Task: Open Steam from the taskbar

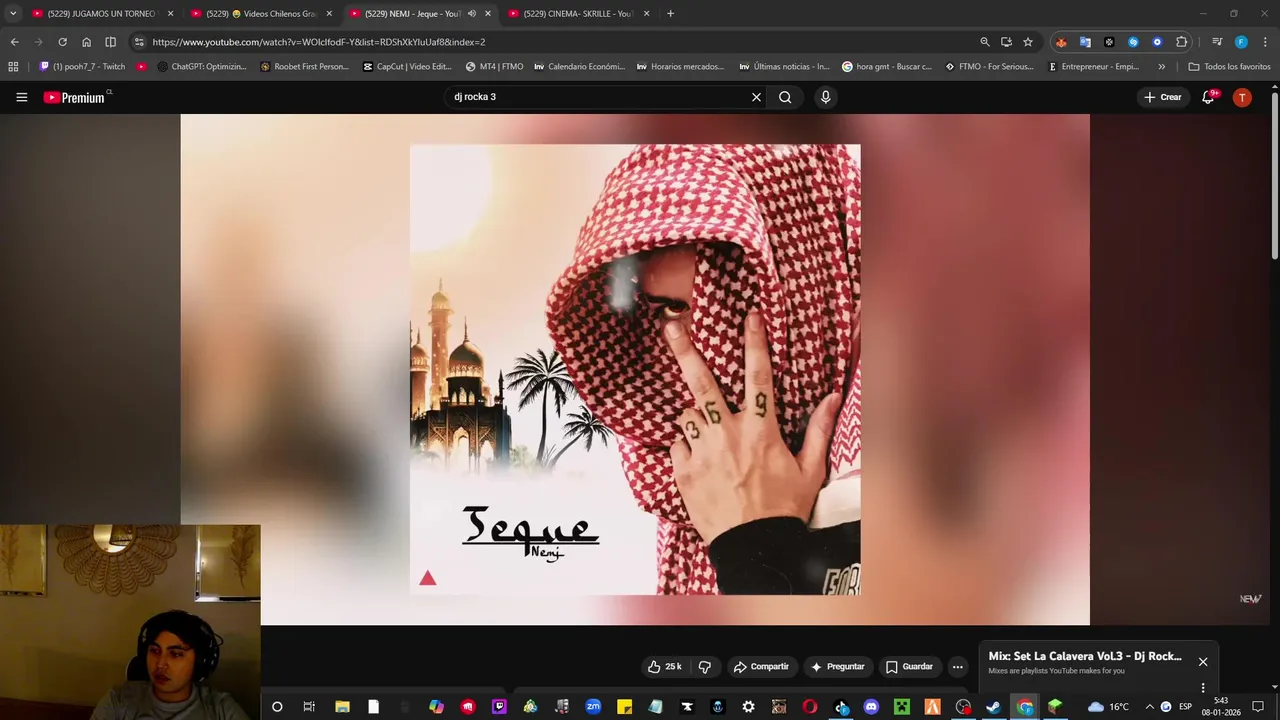Action: pos(993,707)
